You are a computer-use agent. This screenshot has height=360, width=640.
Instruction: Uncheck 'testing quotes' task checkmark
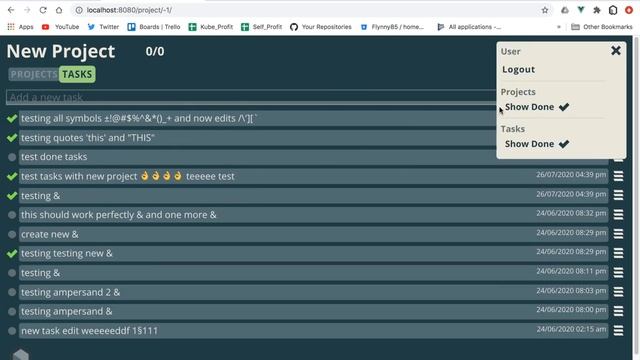coord(12,138)
